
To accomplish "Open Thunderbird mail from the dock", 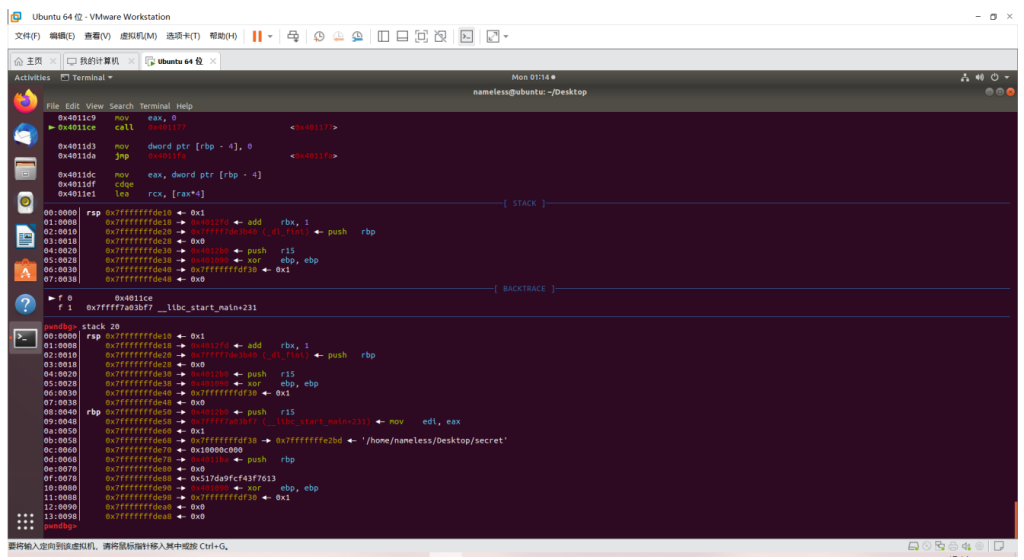I will tap(25, 135).
